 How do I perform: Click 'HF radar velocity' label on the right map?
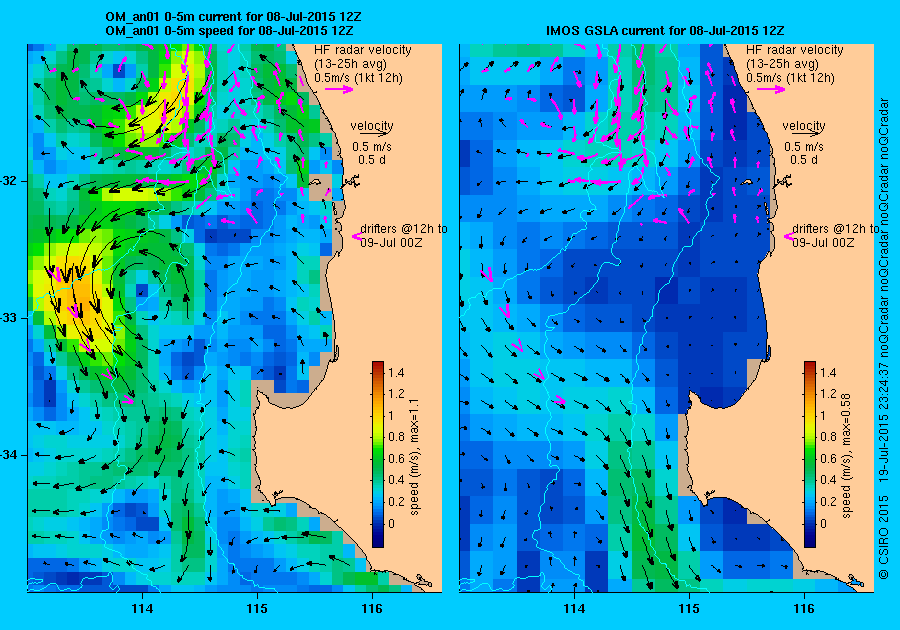pos(795,50)
